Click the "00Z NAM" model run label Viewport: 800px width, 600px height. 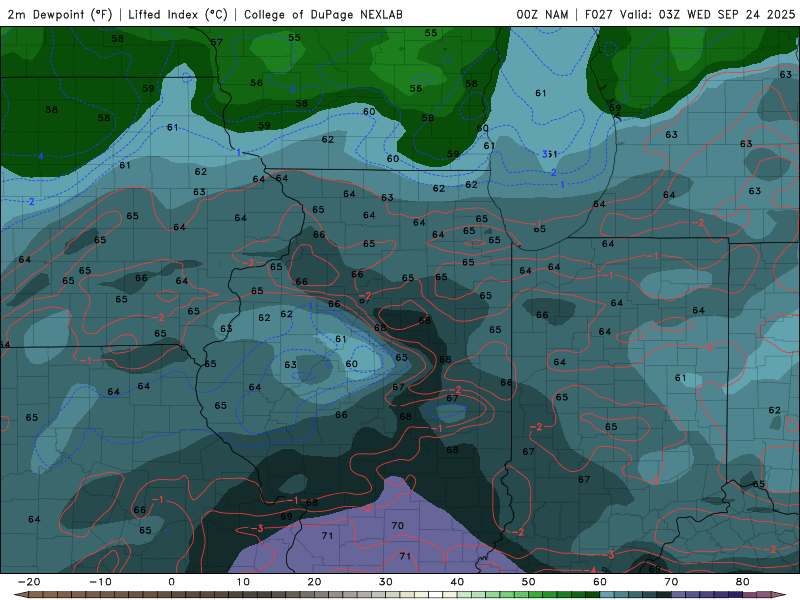(542, 14)
